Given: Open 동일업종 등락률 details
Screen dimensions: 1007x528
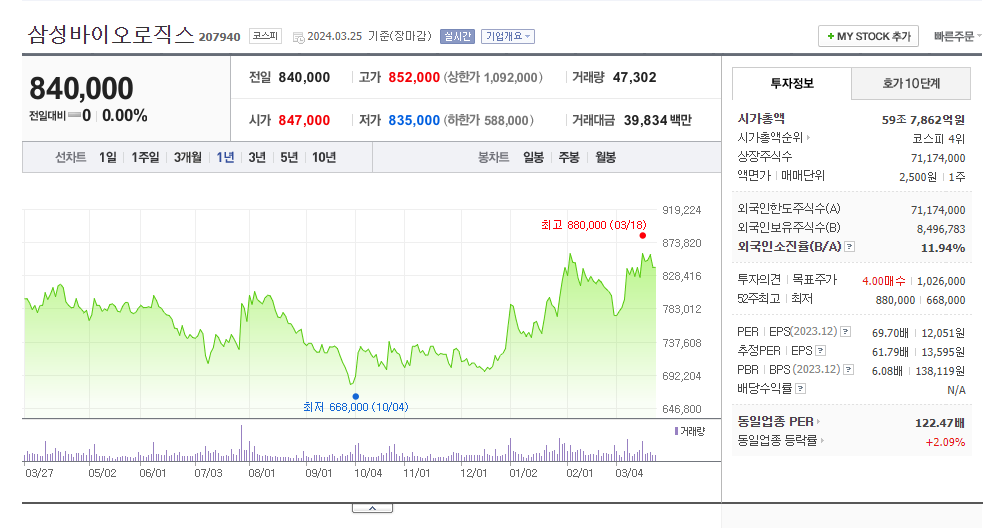Looking at the screenshot, I should pos(780,441).
